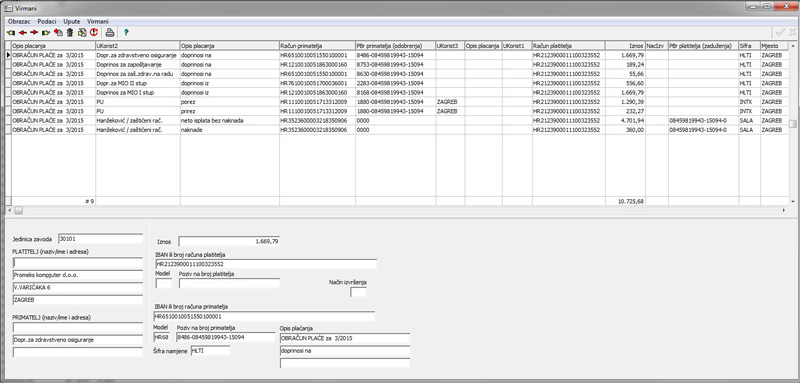Click the Način izvršenja field
800x383 pixels.
pyautogui.click(x=358, y=292)
